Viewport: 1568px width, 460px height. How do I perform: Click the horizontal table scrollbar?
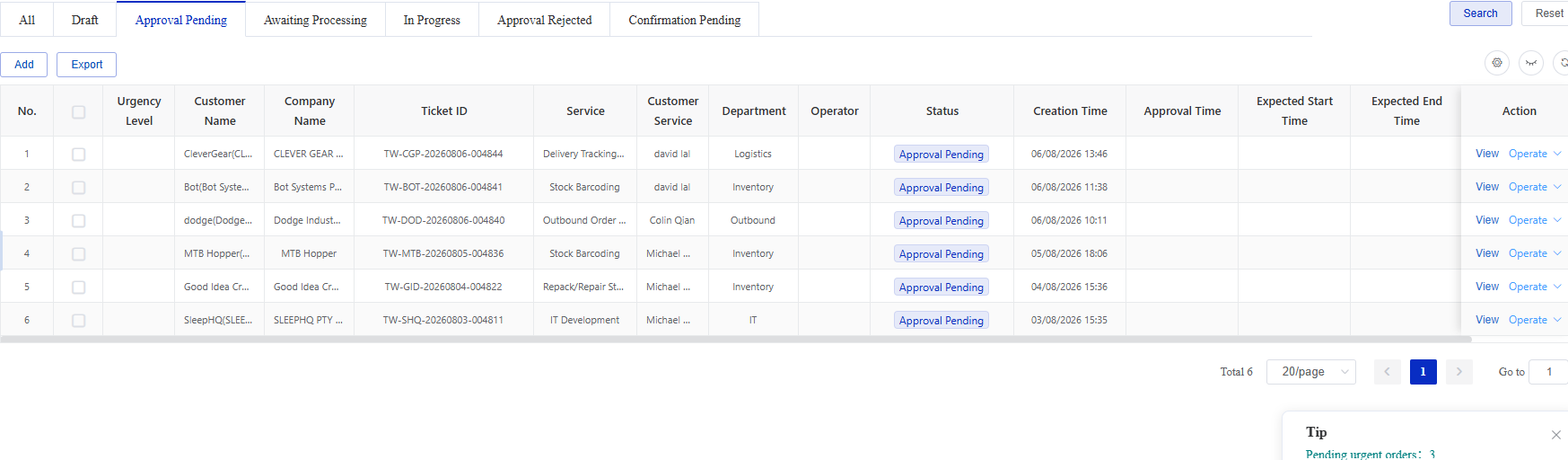[736, 340]
